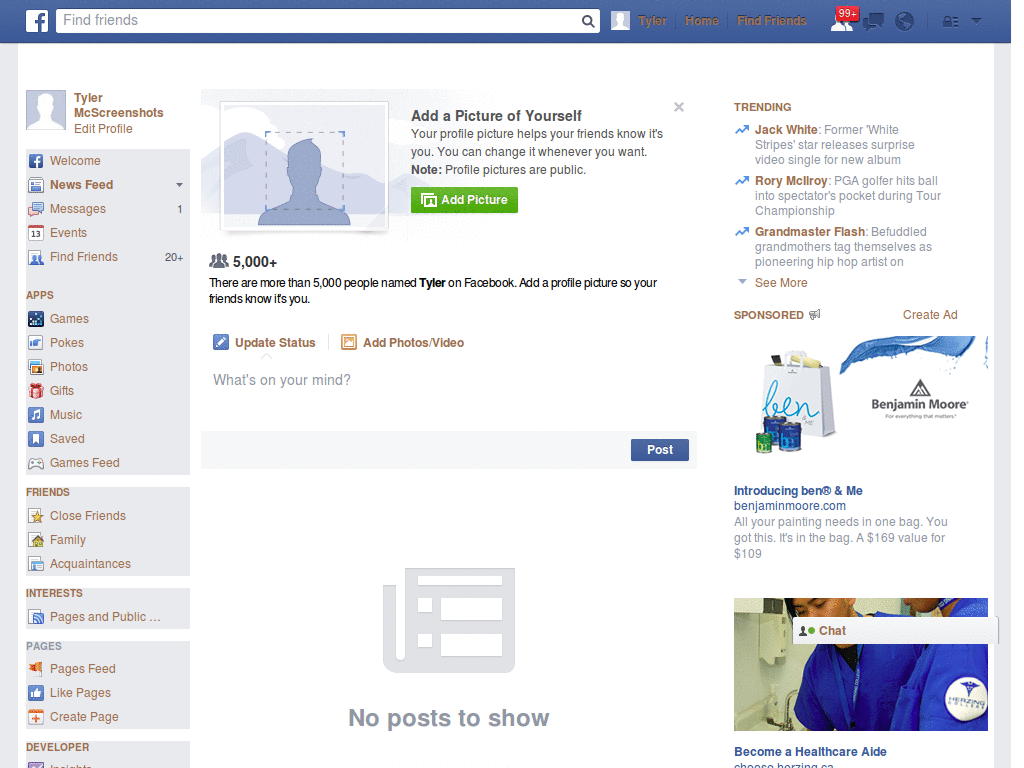Click the Pokes app icon
Image resolution: width=1024 pixels, height=768 pixels.
pyautogui.click(x=36, y=343)
